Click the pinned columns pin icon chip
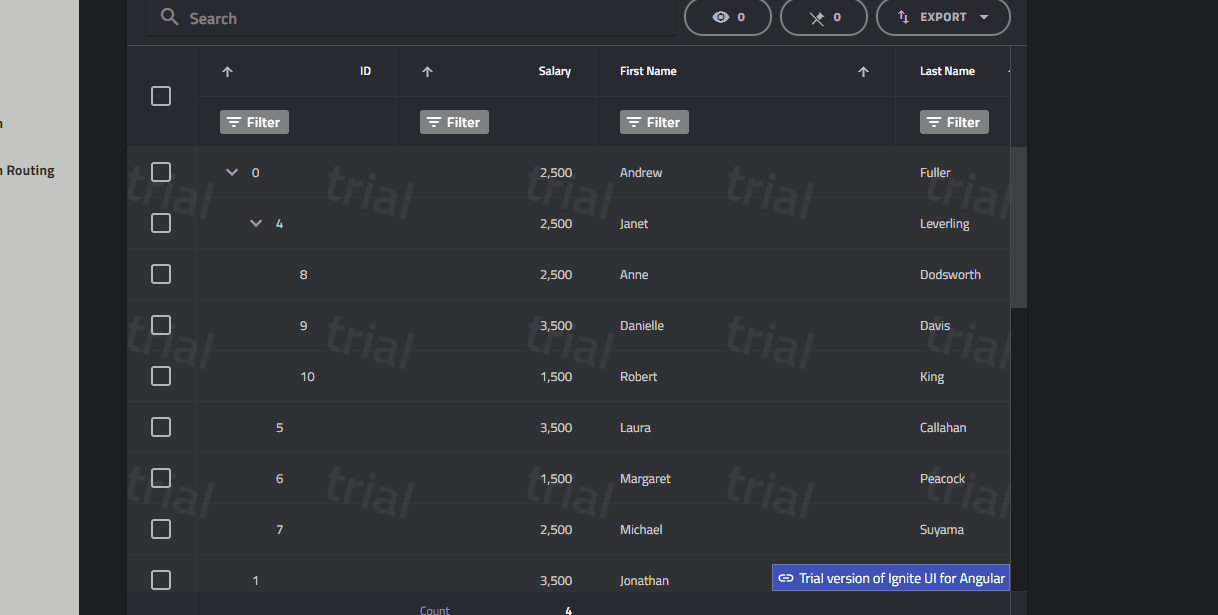This screenshot has height=615, width=1218. pyautogui.click(x=823, y=17)
